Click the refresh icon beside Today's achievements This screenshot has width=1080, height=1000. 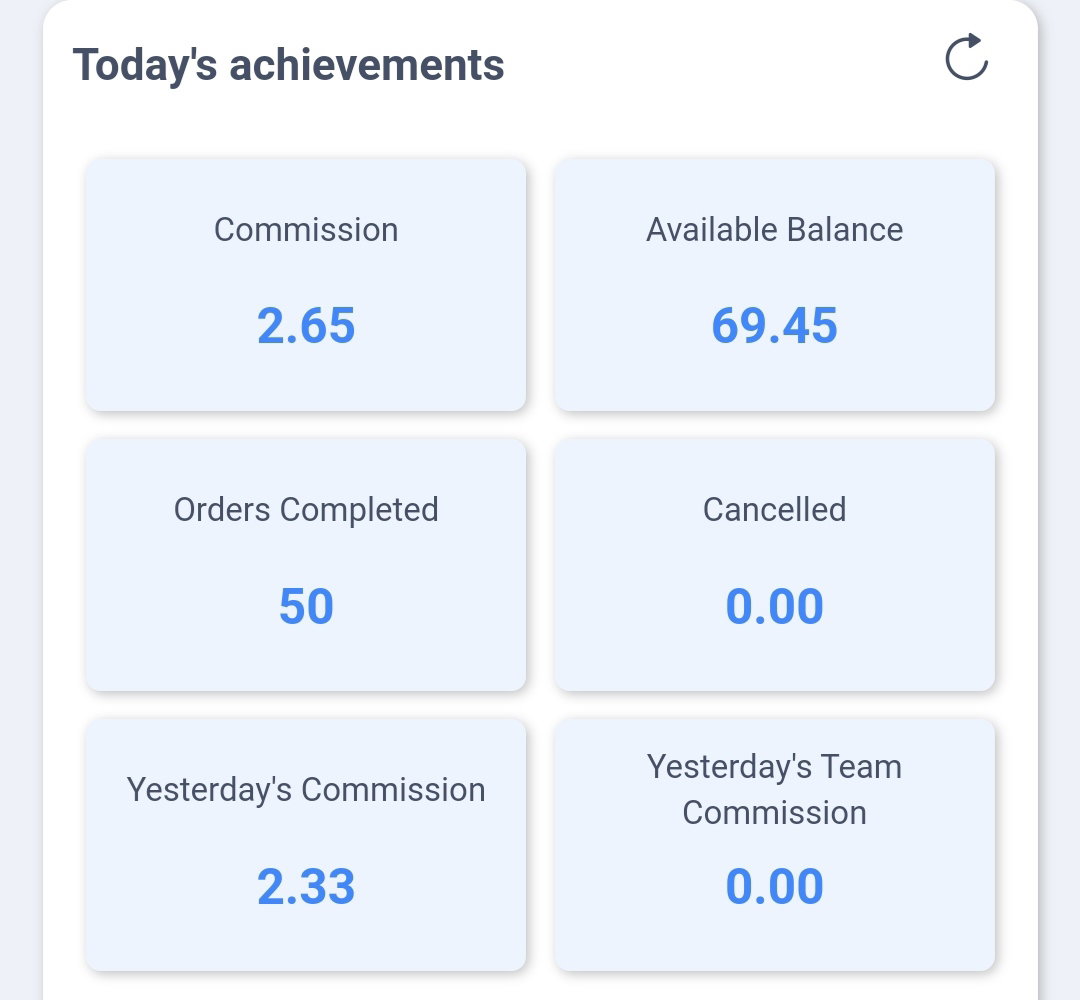(x=966, y=57)
